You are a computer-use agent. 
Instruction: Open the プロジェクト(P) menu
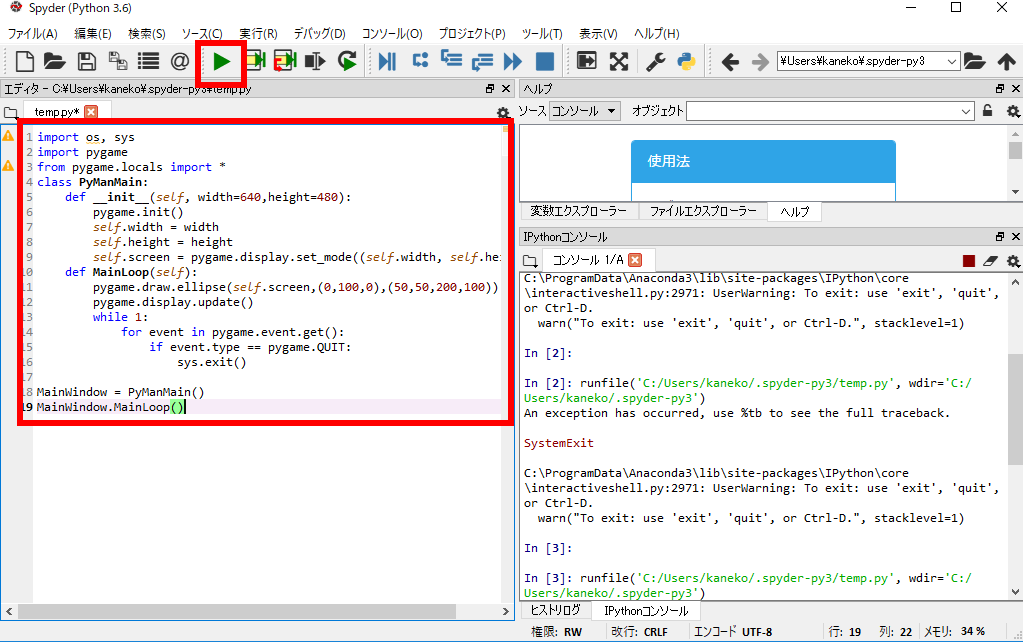pos(472,33)
